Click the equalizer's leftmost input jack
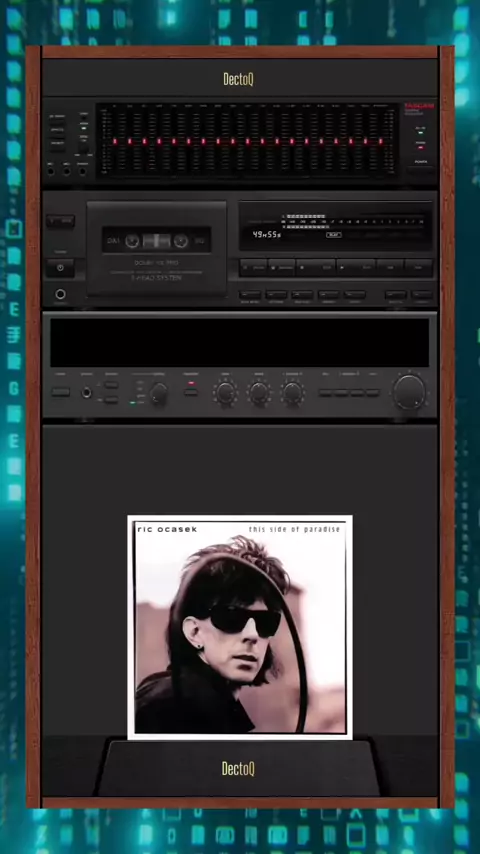 51,171
